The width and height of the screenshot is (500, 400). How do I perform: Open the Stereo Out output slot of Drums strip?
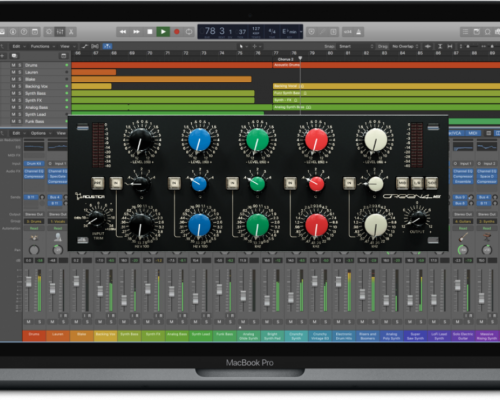click(x=34, y=214)
